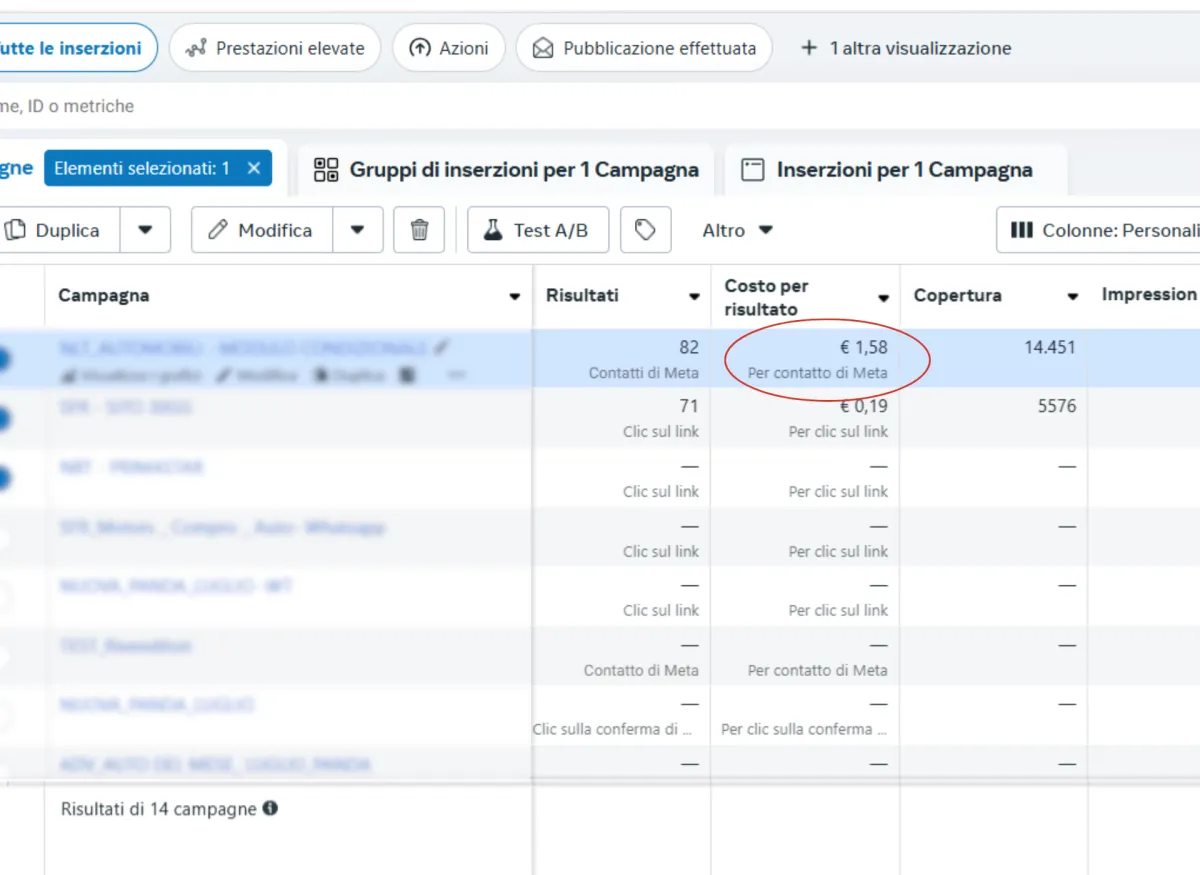Click the info icon beside Risultati di 14 campagne
Viewport: 1200px width, 875px height.
(x=270, y=808)
